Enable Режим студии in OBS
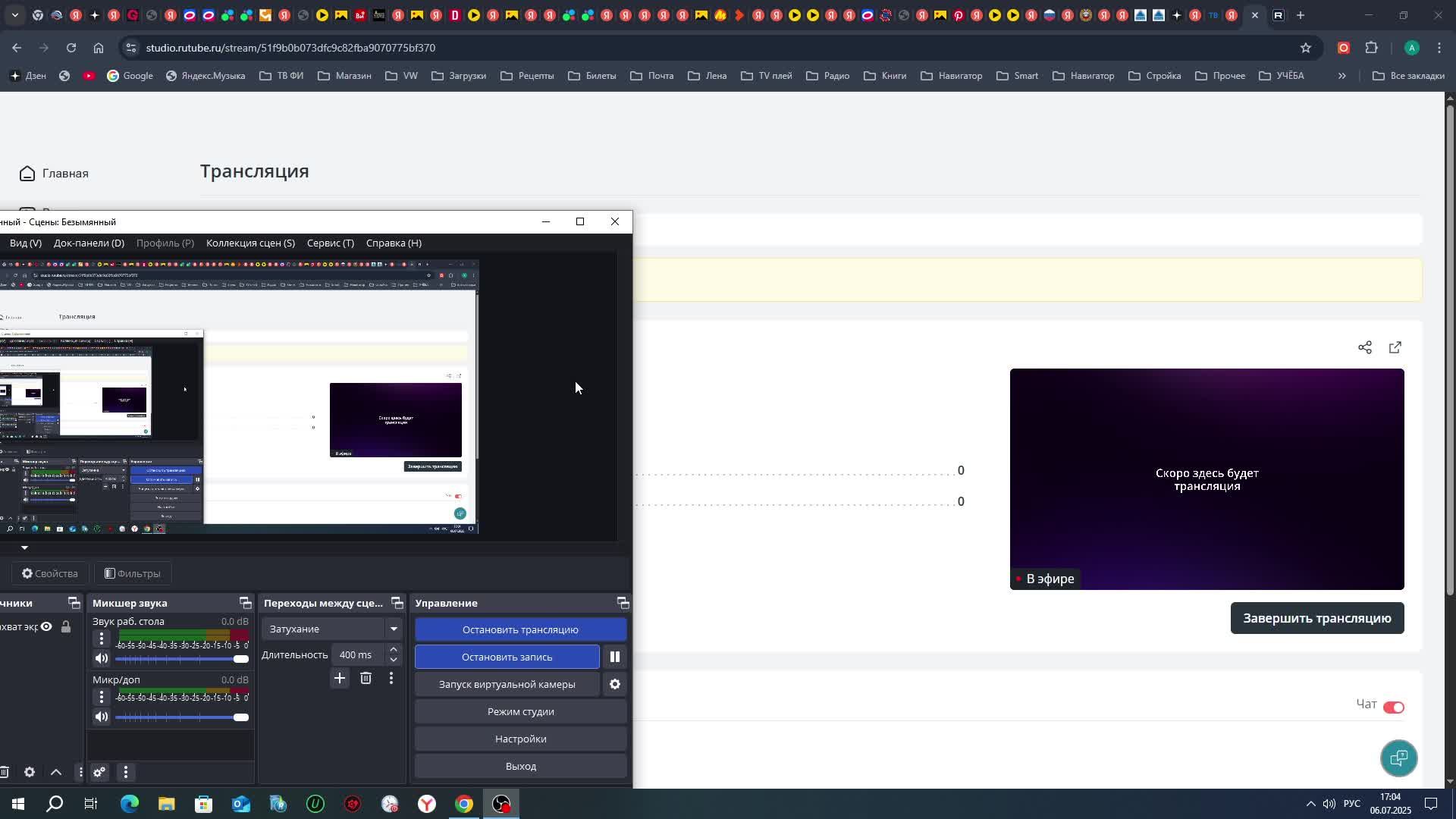This screenshot has height=819, width=1456. click(x=520, y=711)
